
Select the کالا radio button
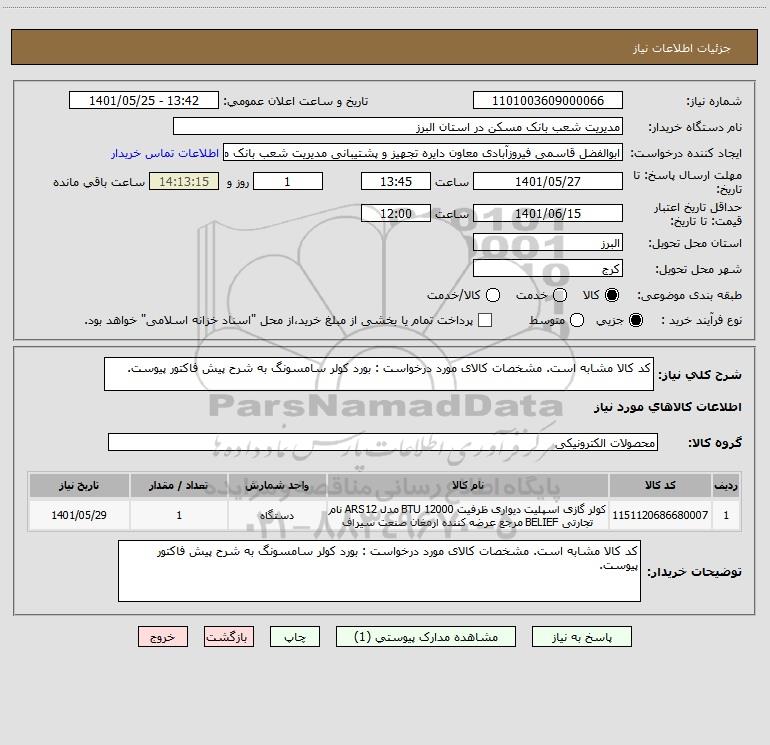(612, 295)
